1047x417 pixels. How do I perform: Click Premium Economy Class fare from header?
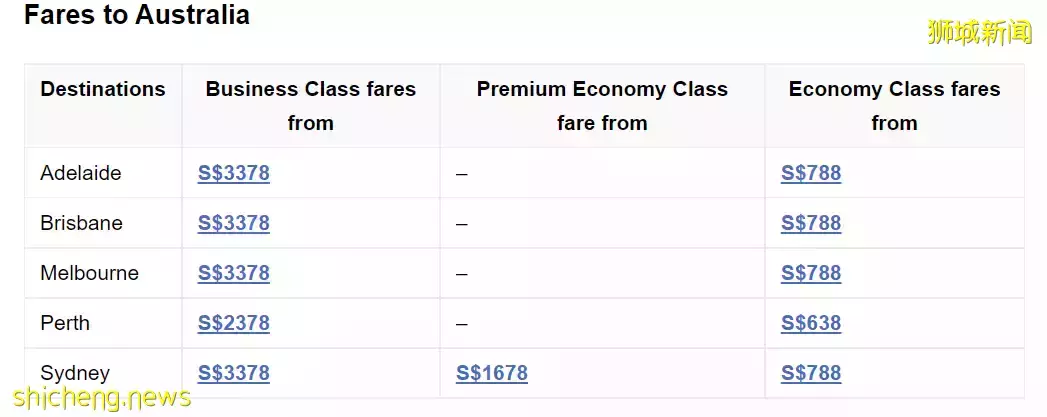pyautogui.click(x=602, y=105)
